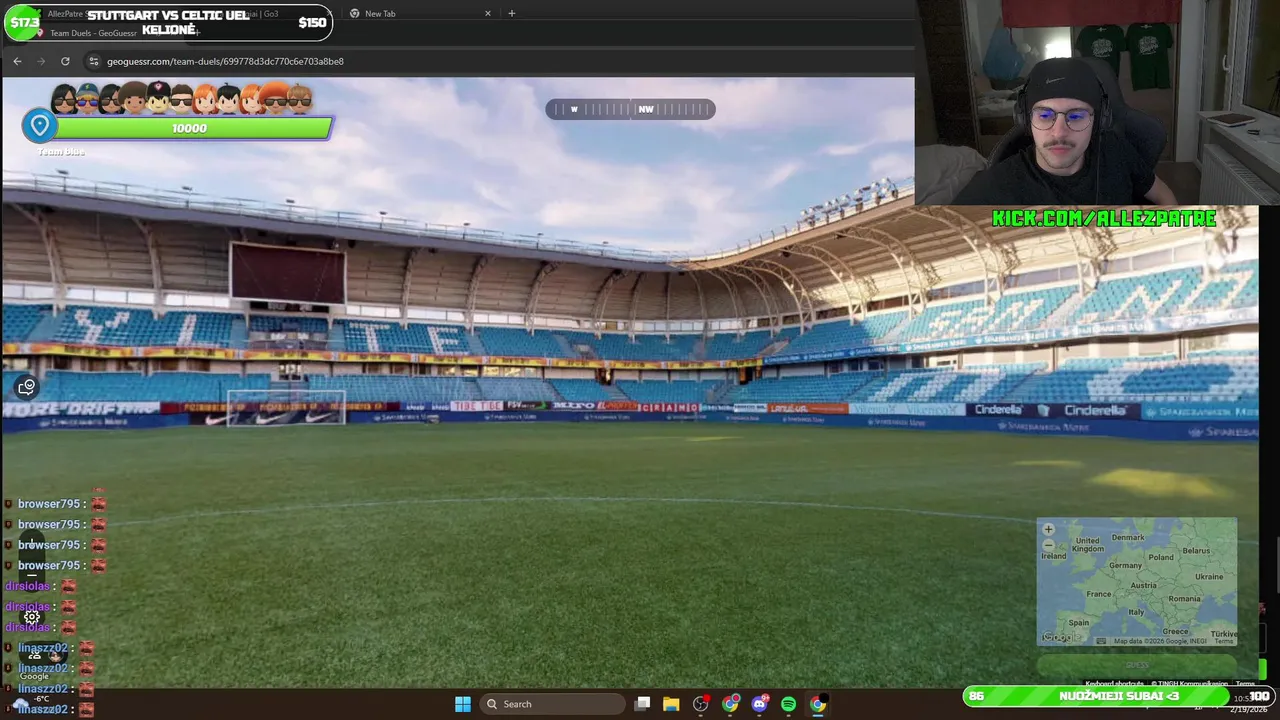Open map keyboard shortcuts icon
This screenshot has height=720, width=1280.
1101,641
